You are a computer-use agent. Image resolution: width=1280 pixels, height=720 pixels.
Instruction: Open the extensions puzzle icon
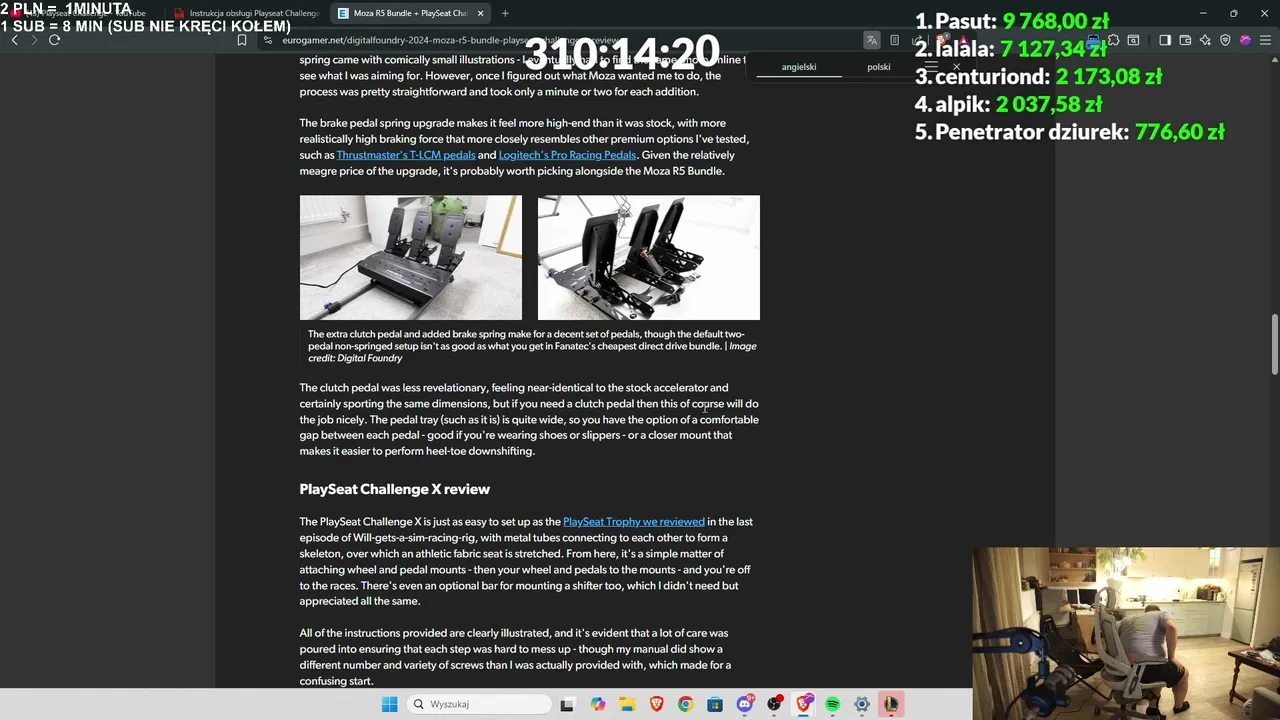pyautogui.click(x=1113, y=40)
